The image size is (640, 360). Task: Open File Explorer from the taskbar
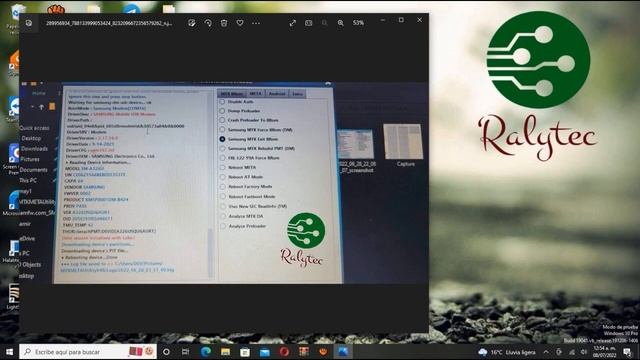225,351
